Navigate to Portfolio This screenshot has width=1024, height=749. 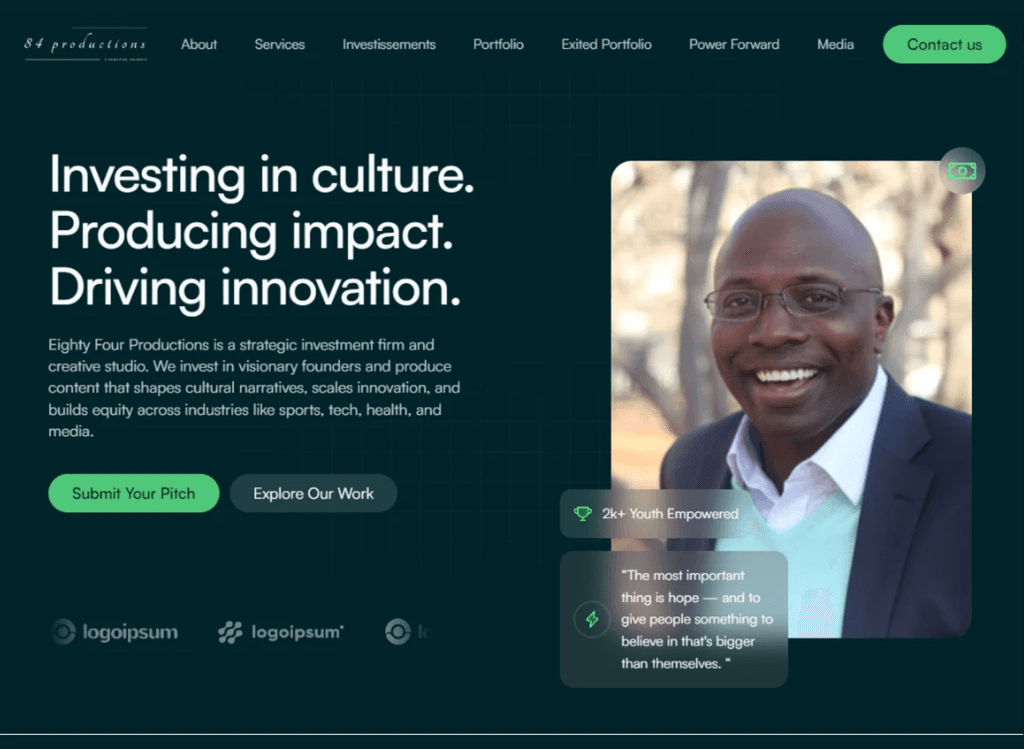pos(498,44)
